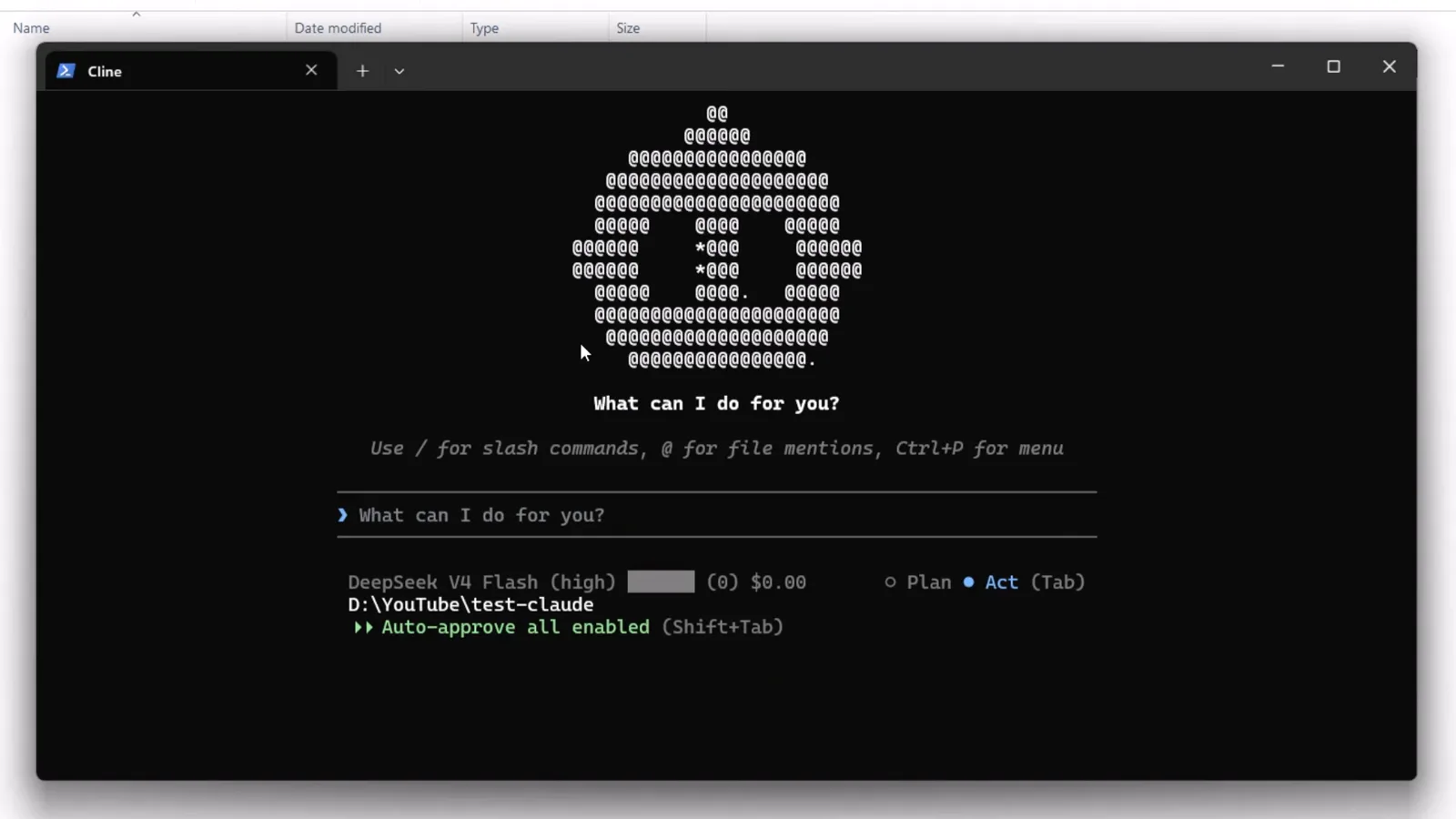
Task: Close the Cline tab
Action: (x=311, y=70)
